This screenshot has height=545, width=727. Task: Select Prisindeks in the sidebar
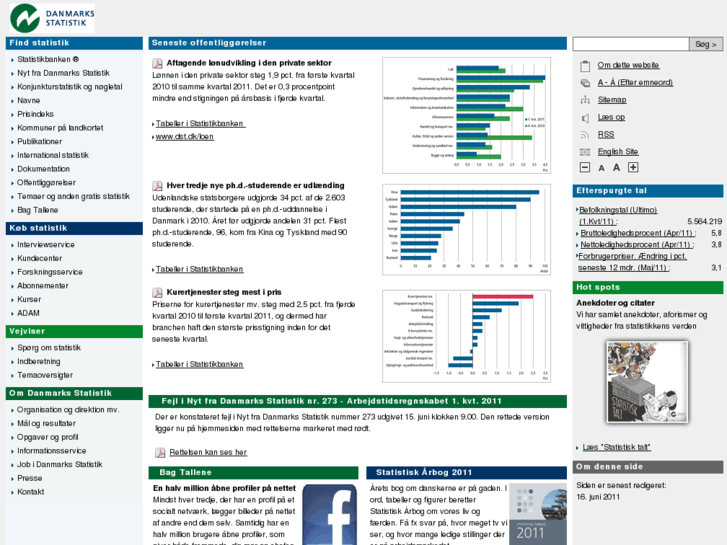tap(35, 114)
